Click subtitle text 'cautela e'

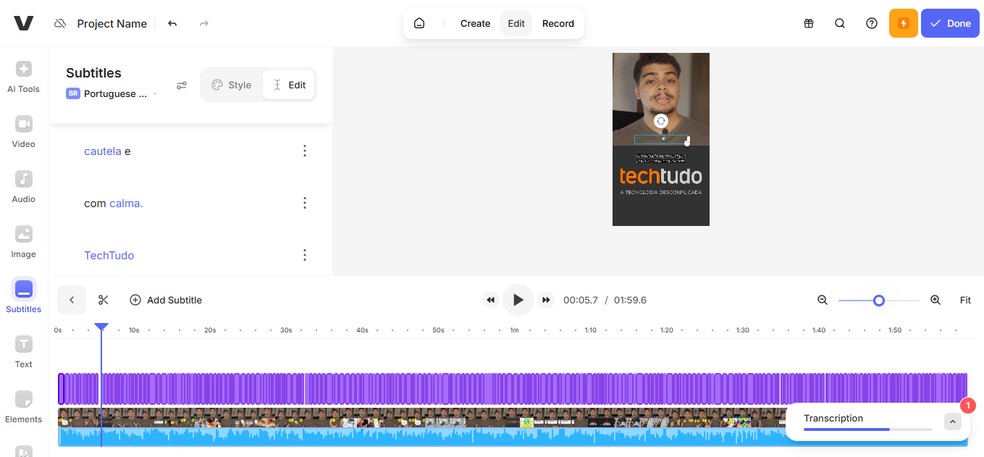pyautogui.click(x=107, y=151)
